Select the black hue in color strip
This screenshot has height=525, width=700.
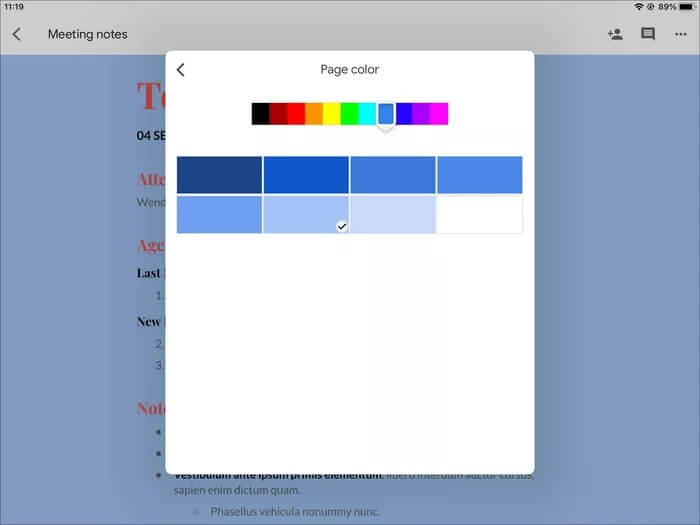[260, 114]
